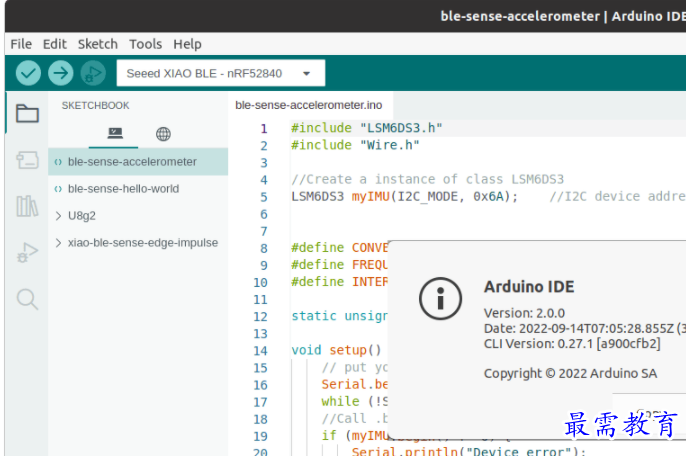Screen dimensions: 686x456
Task: Start debugging with the debug play button
Action: coord(93,73)
